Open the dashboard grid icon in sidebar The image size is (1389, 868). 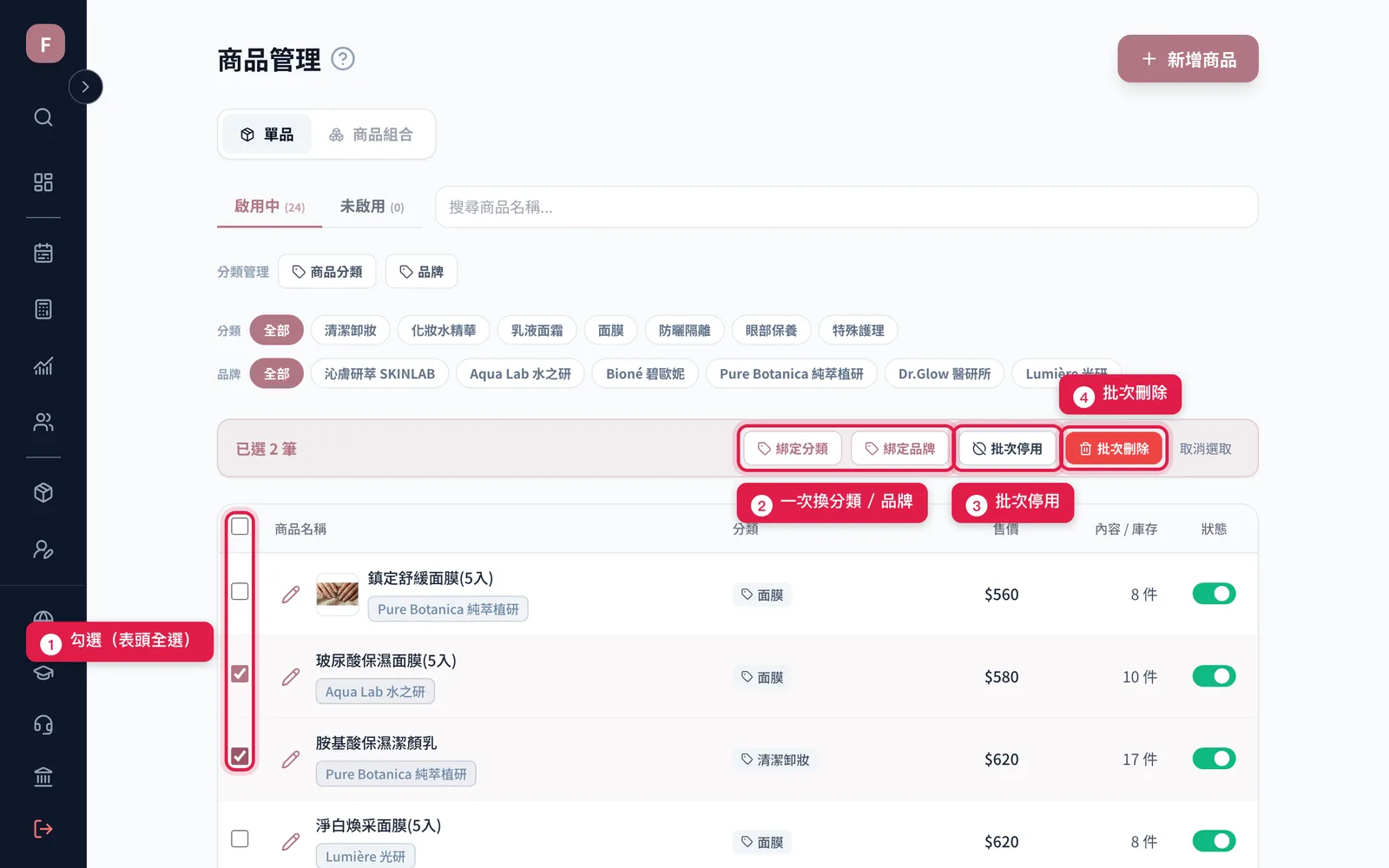tap(43, 182)
